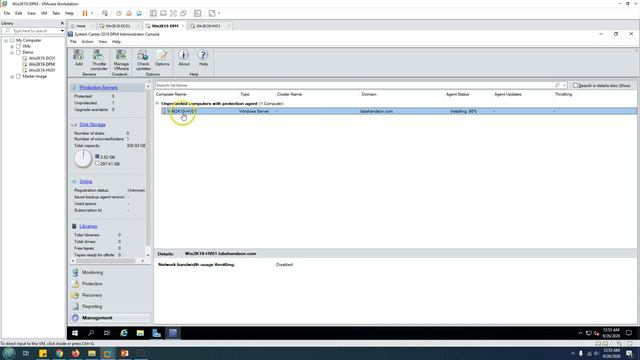Open File Explorer in guest taskbar

pos(140,333)
